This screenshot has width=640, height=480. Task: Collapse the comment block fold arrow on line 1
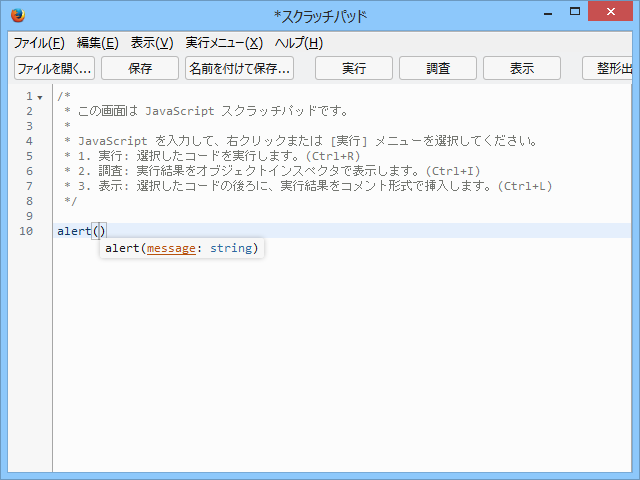tap(40, 98)
